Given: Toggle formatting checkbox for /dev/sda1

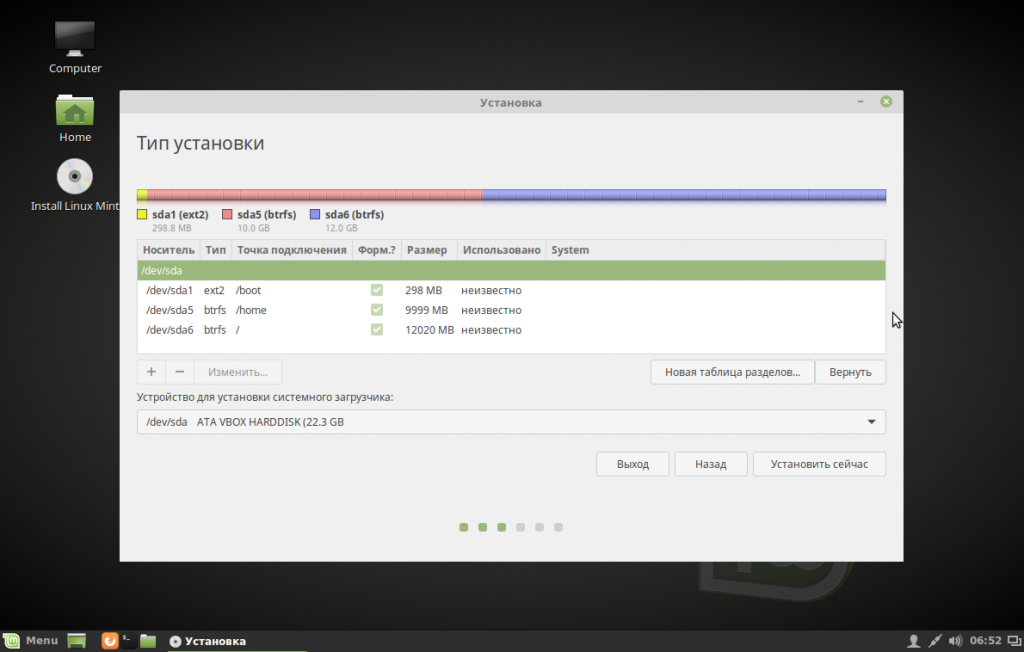Looking at the screenshot, I should coord(377,290).
